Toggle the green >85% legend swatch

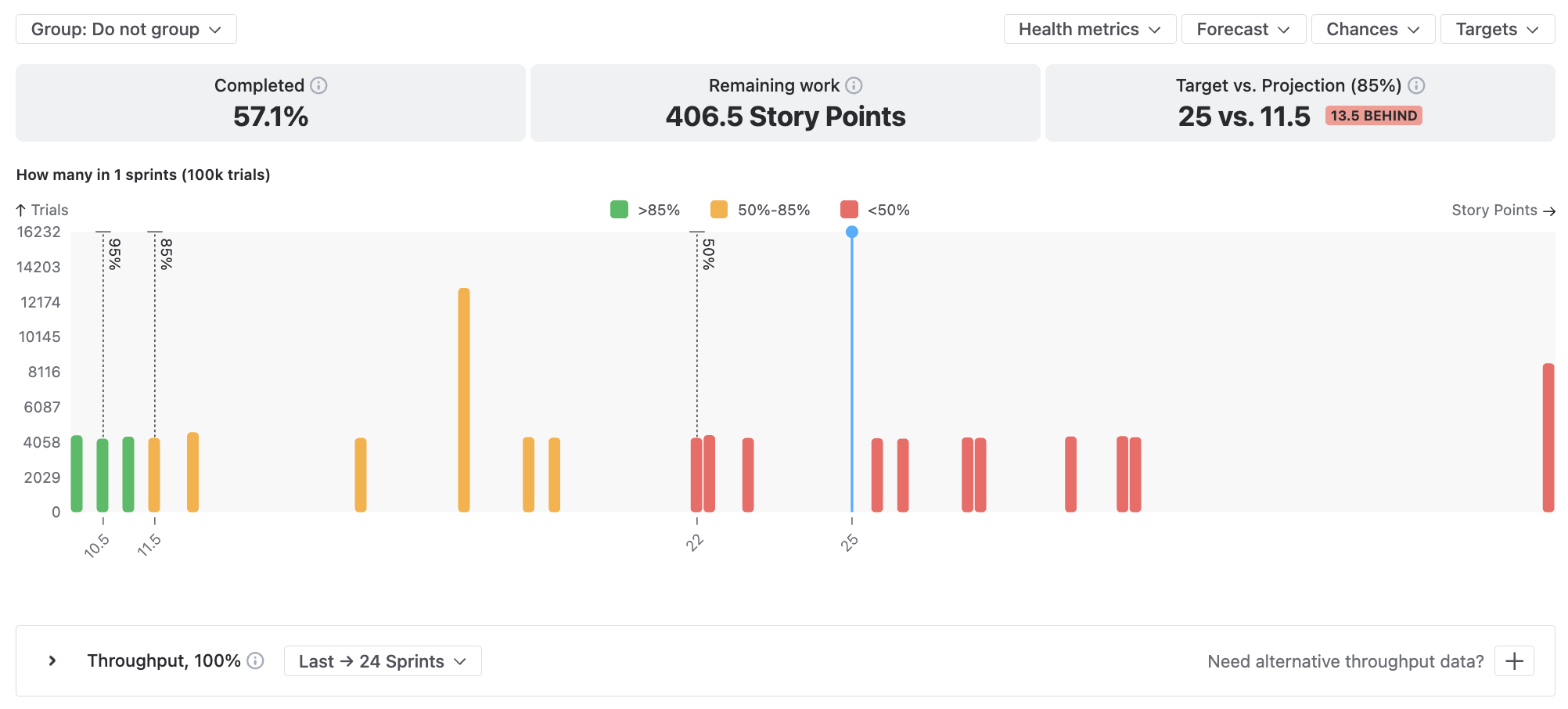pos(619,210)
